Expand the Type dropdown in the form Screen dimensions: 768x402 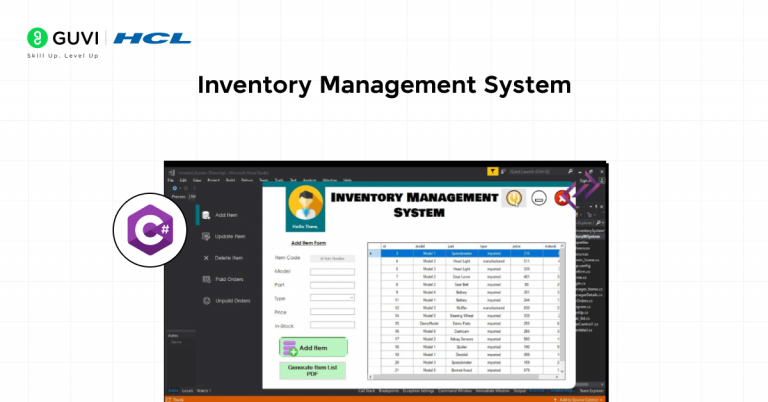click(332, 297)
